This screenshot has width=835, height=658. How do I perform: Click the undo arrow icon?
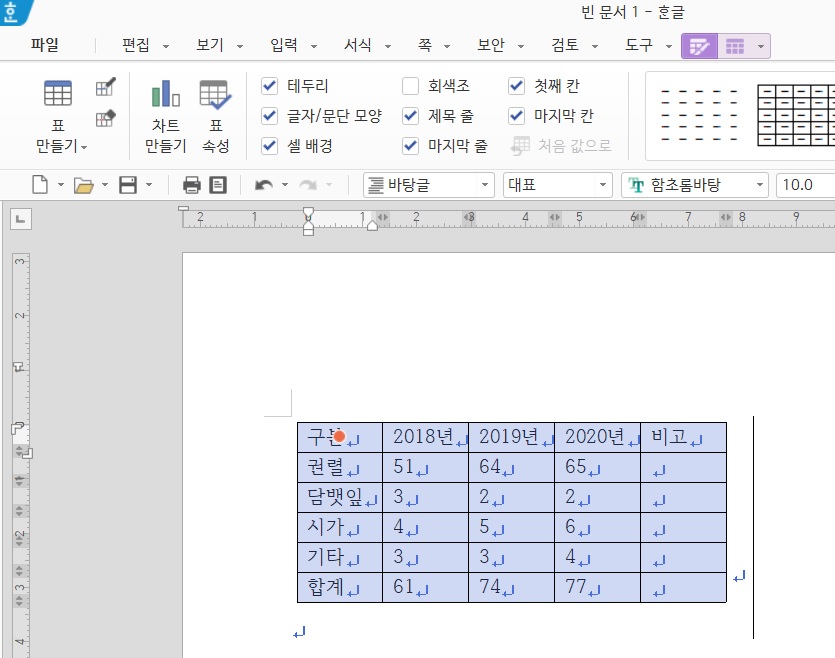(264, 185)
